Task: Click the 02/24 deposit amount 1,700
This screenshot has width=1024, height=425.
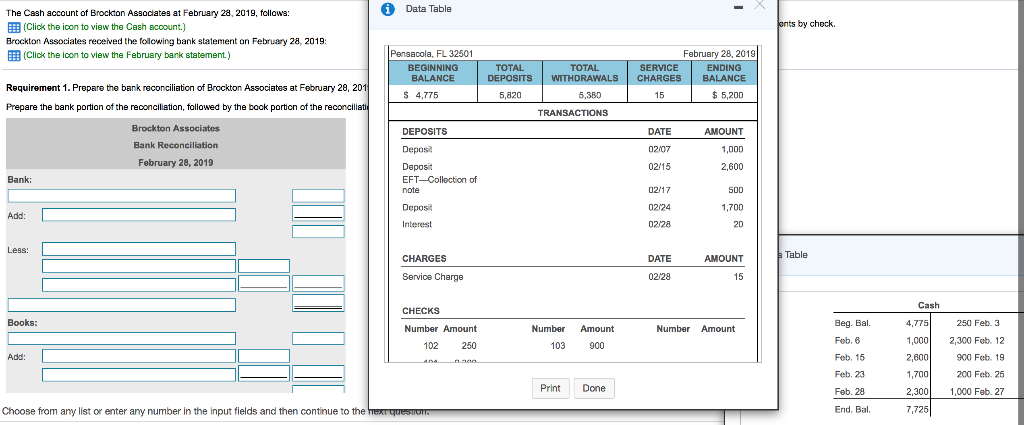Action: click(732, 208)
